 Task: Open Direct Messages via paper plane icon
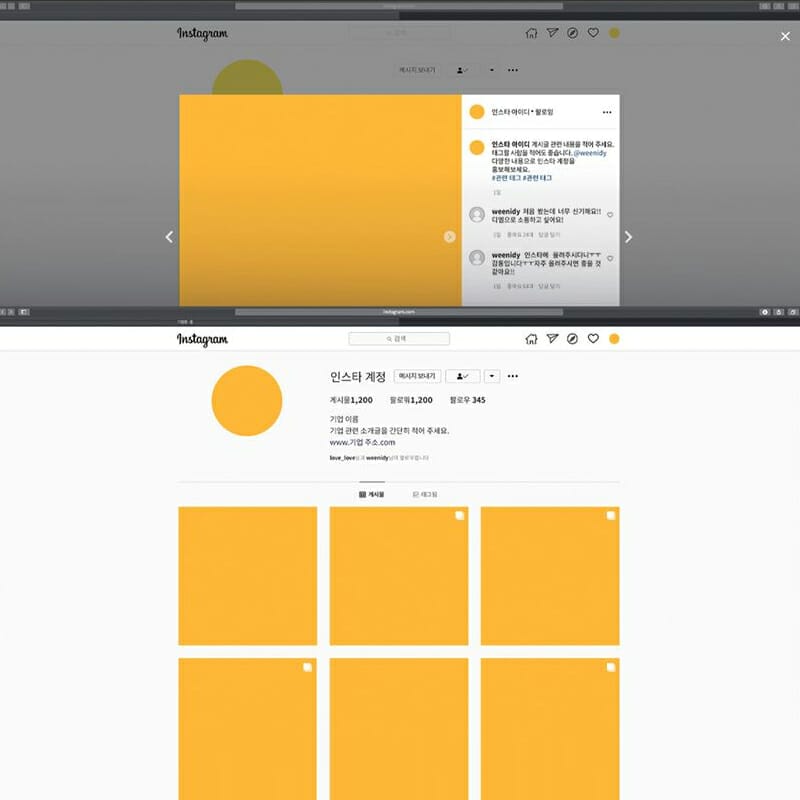(552, 338)
